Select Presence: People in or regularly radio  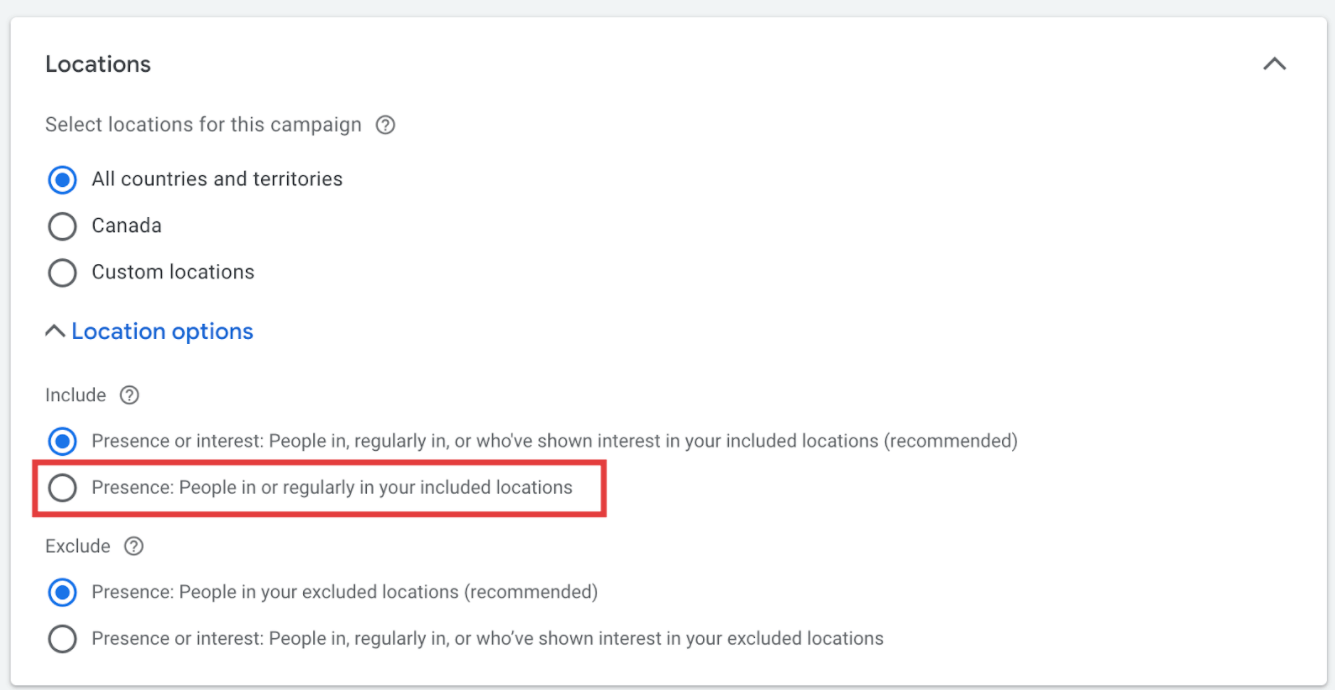[62, 488]
